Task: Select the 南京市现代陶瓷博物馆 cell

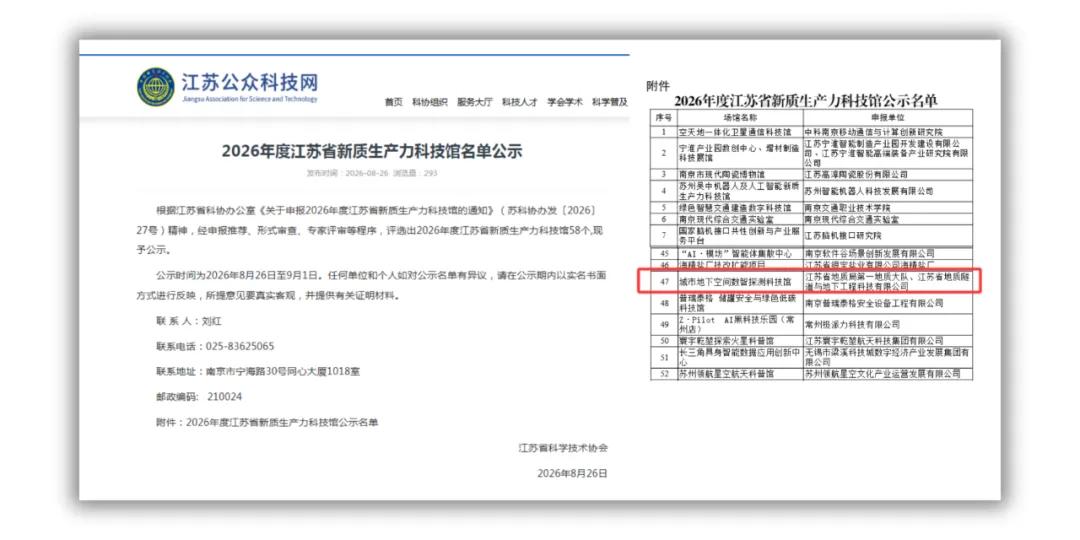Action: pos(739,175)
